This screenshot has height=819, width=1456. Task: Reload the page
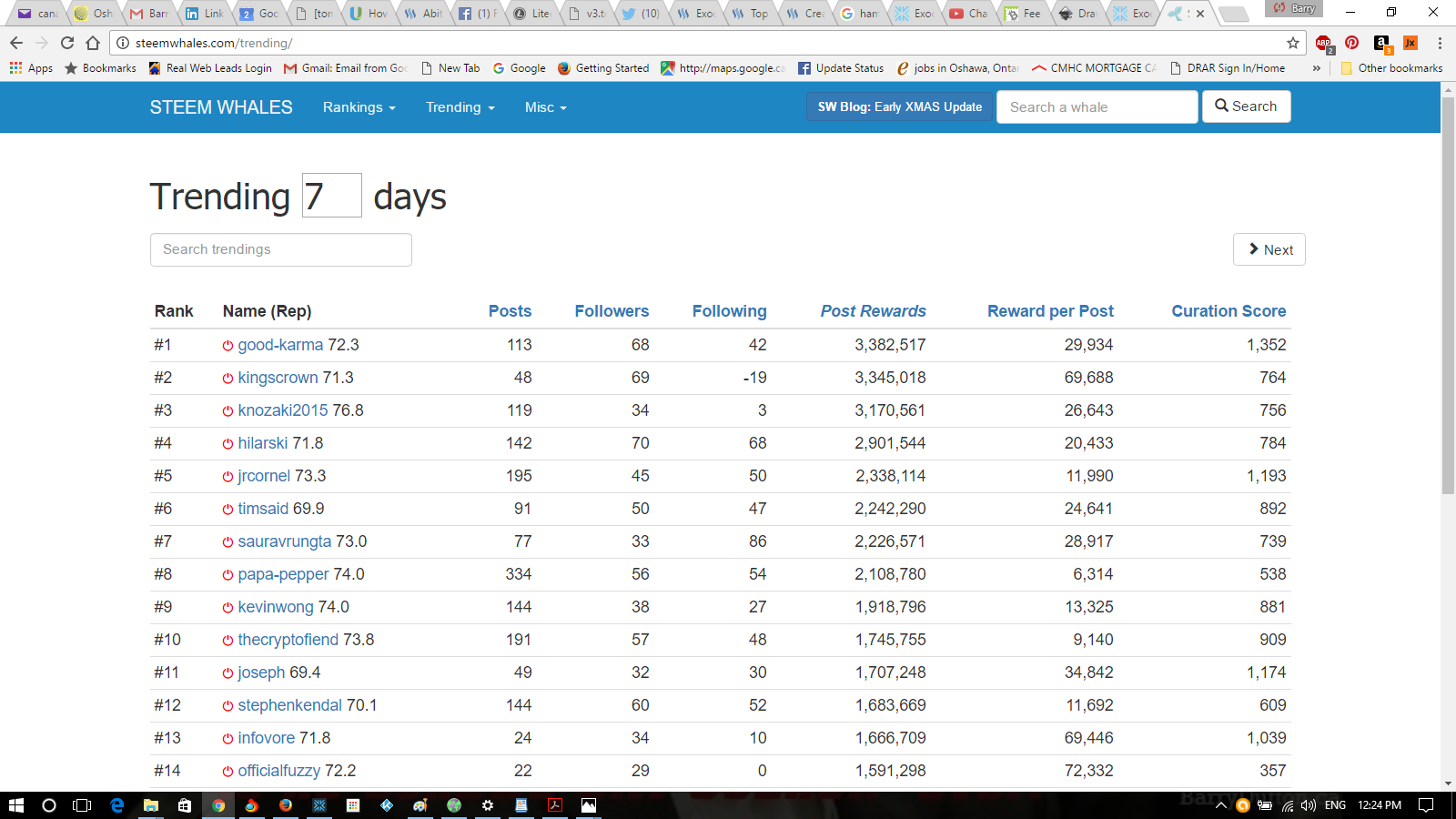coord(67,43)
